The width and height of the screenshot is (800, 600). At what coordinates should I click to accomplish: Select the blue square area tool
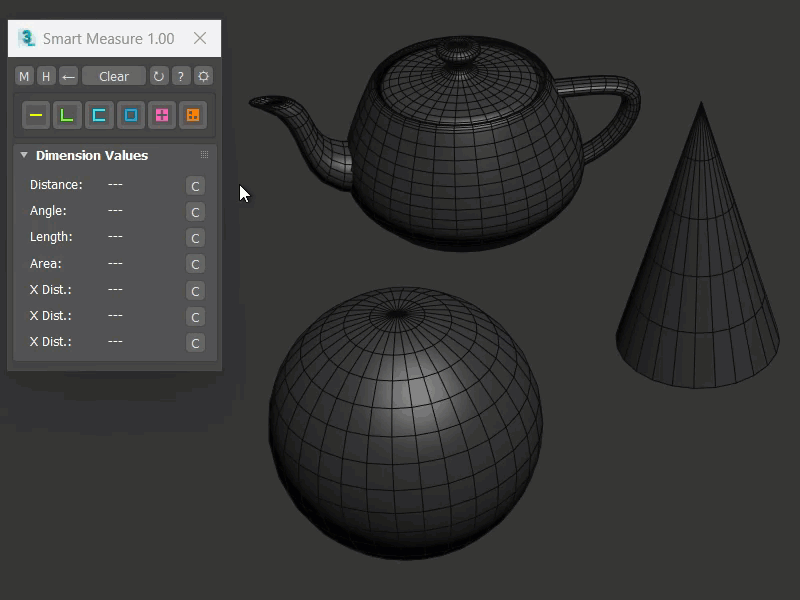130,115
